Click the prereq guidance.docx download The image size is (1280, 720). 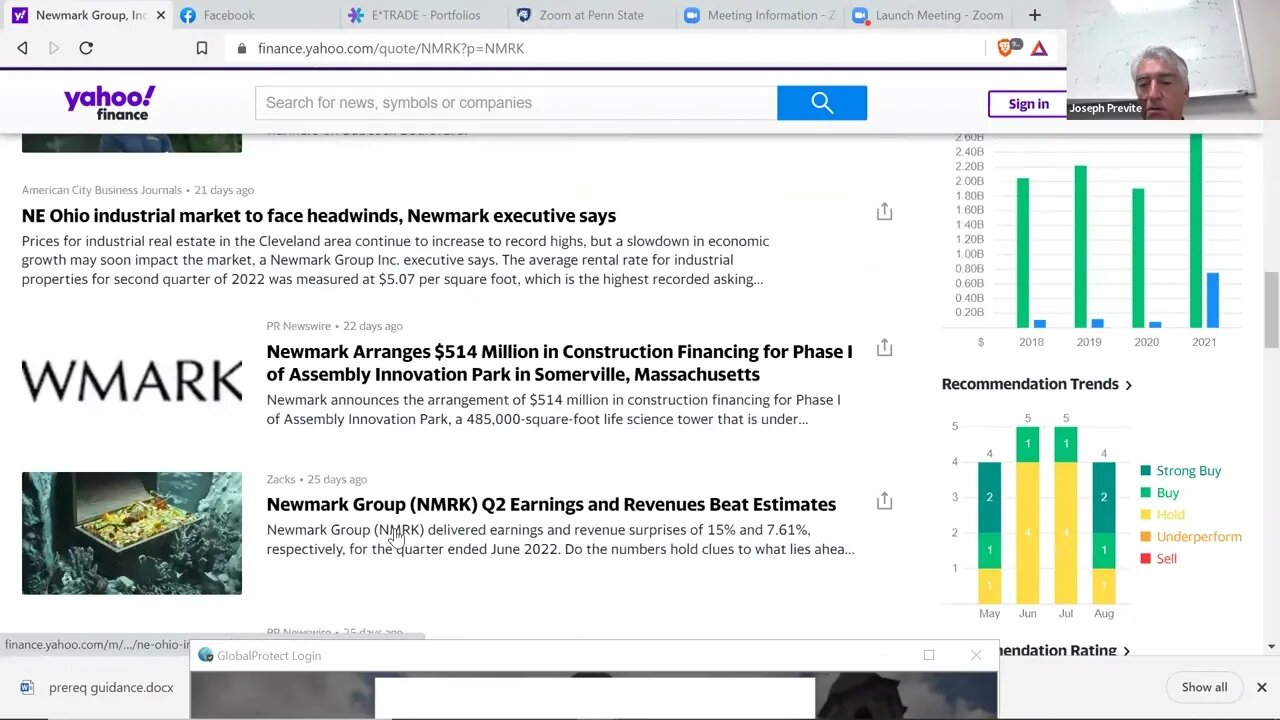[95, 687]
